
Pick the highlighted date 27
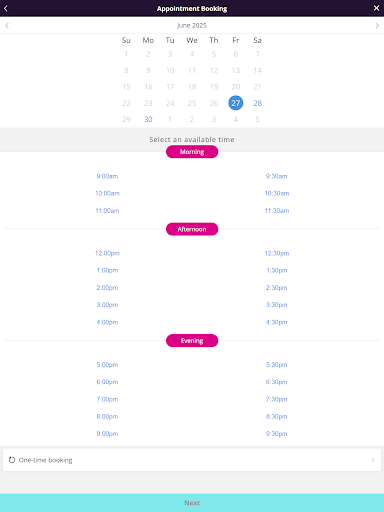point(236,103)
